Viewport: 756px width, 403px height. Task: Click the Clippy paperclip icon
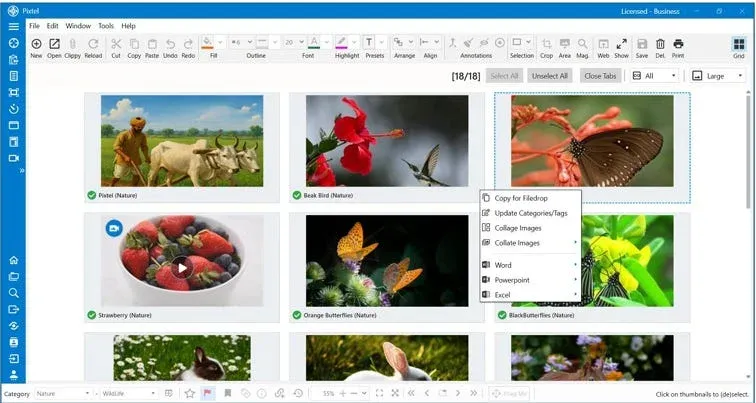coord(73,44)
